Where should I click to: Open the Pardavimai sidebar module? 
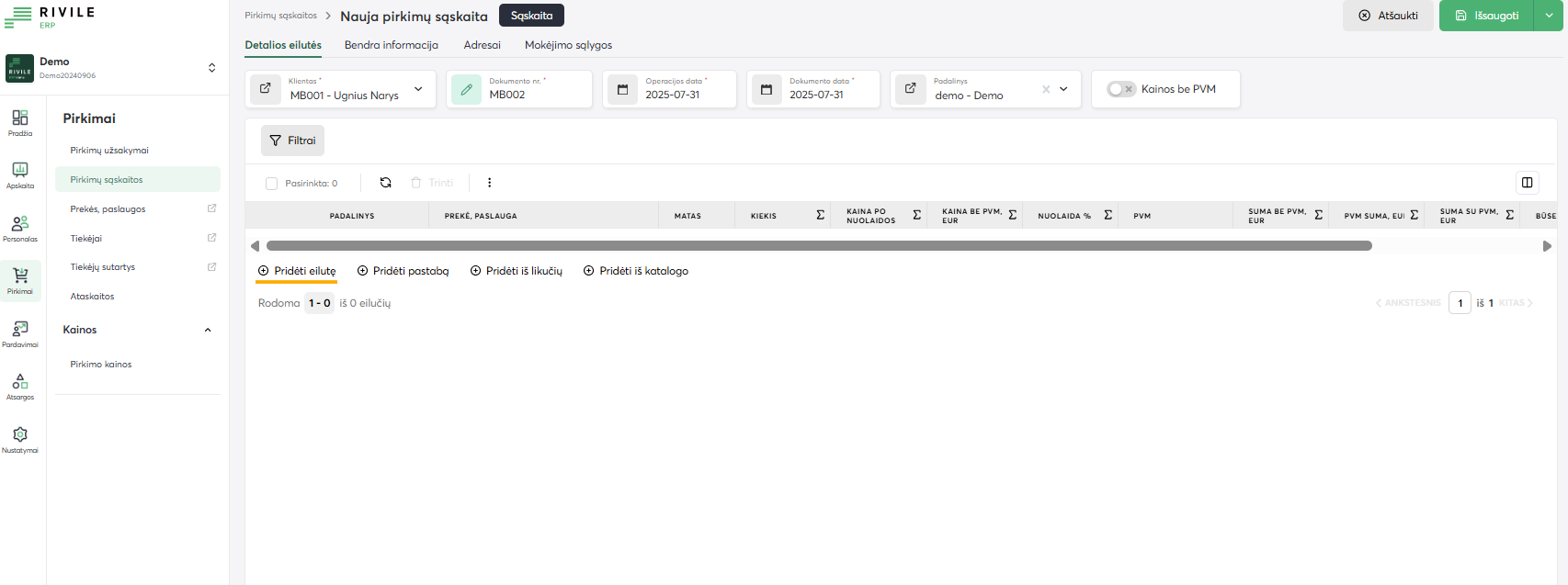point(20,333)
